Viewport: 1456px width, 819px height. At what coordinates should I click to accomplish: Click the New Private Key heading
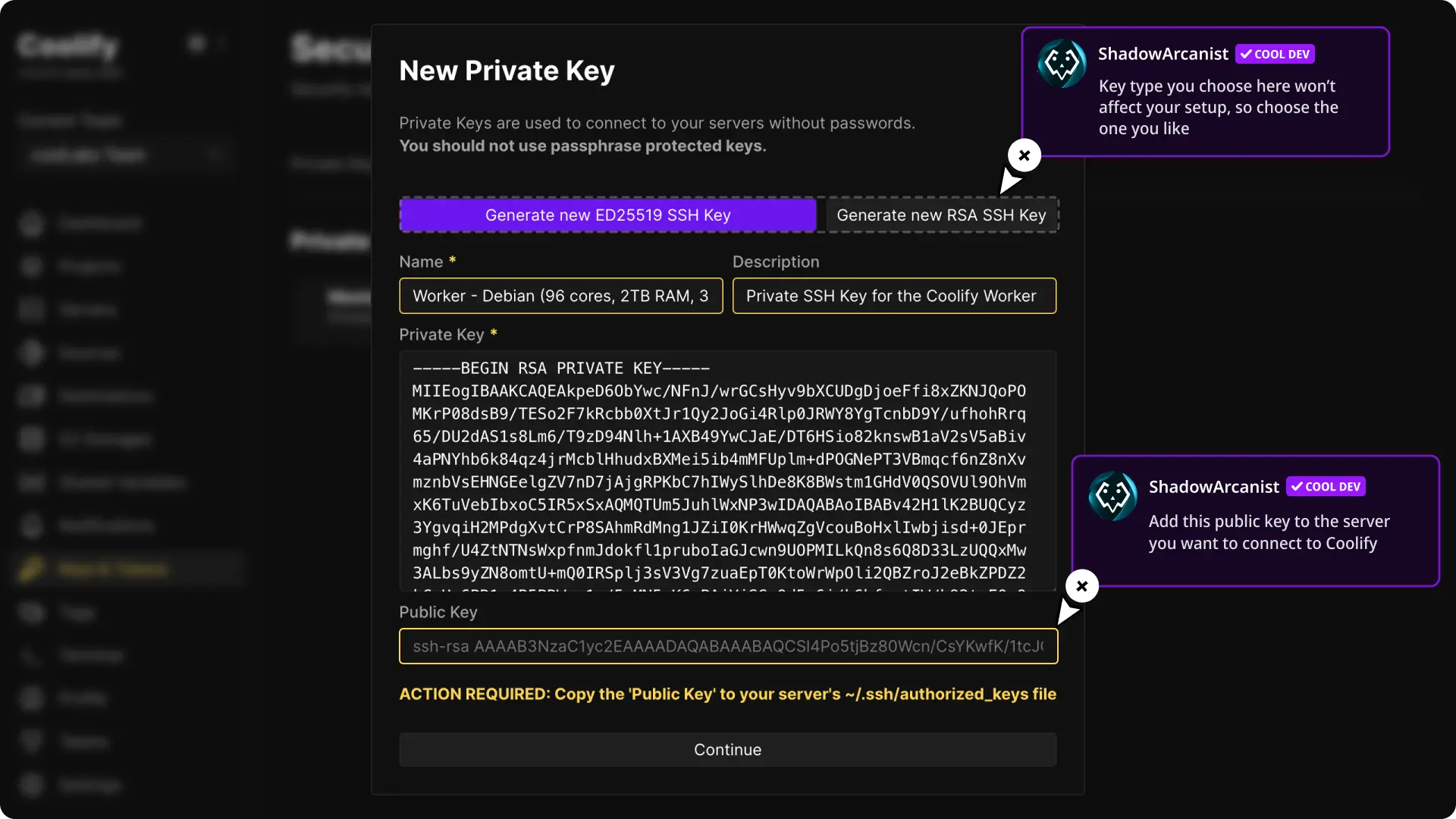click(507, 71)
